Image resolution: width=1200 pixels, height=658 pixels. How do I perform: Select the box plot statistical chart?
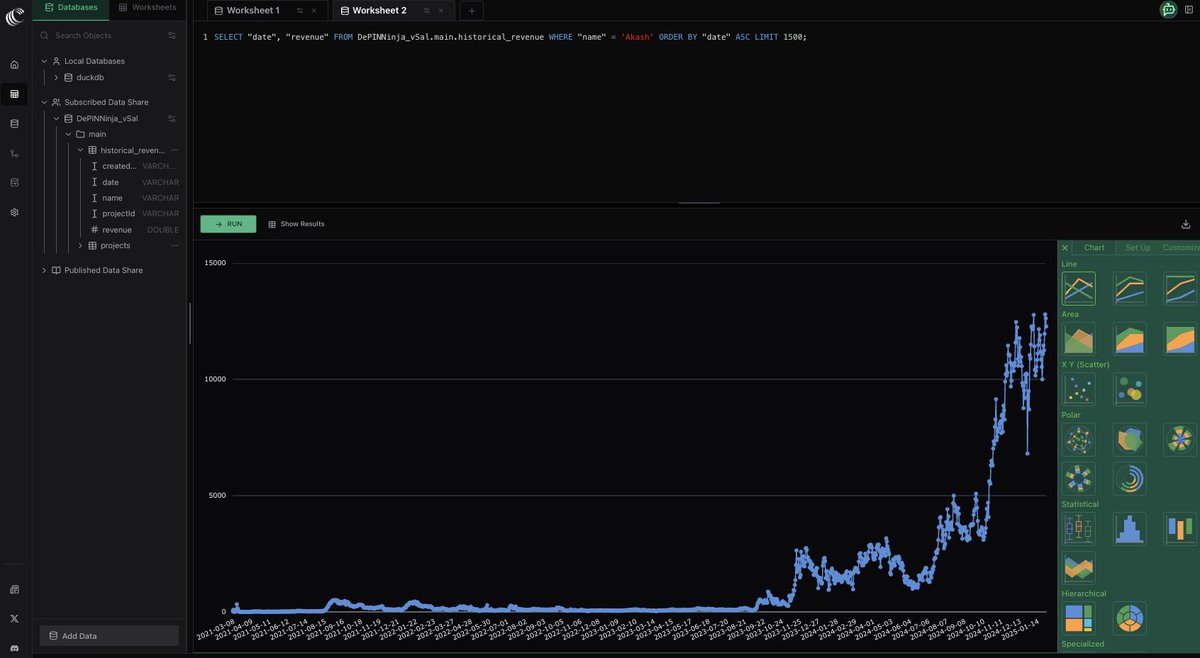(1078, 528)
